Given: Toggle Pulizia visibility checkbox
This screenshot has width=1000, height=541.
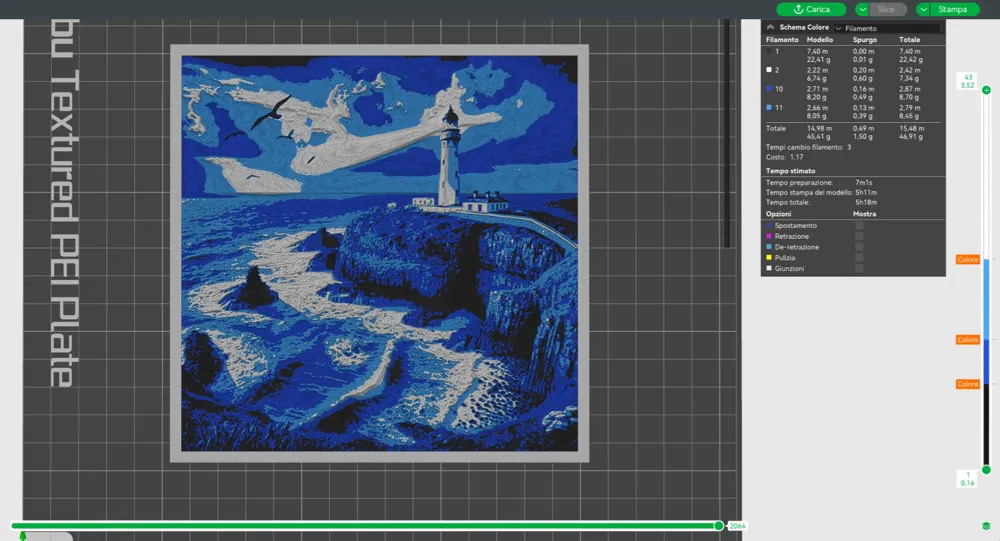Looking at the screenshot, I should coord(859,258).
